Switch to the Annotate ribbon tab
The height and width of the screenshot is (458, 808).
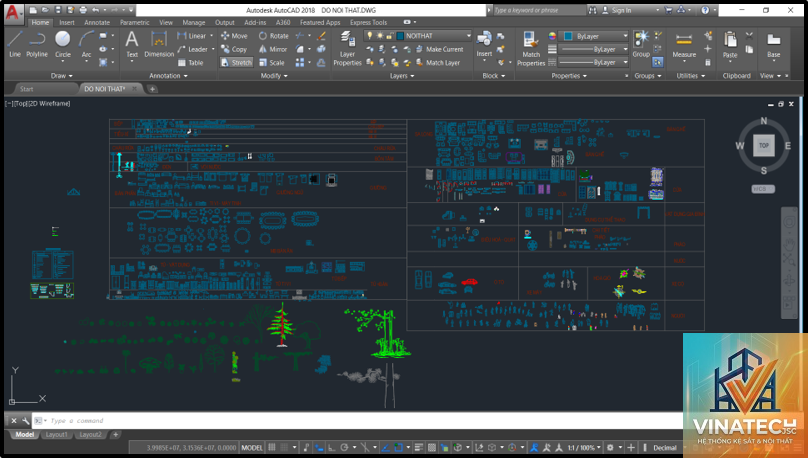pyautogui.click(x=97, y=23)
